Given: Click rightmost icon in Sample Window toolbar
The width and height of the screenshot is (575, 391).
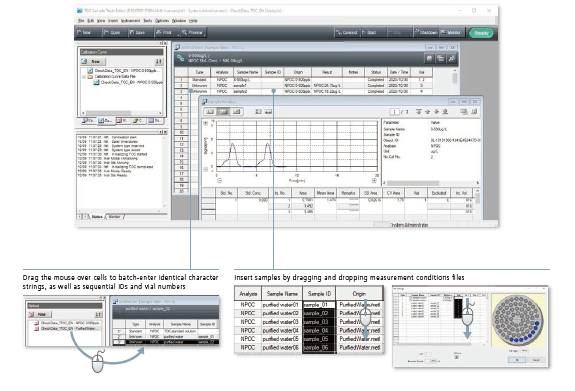Looking at the screenshot, I should 474,112.
